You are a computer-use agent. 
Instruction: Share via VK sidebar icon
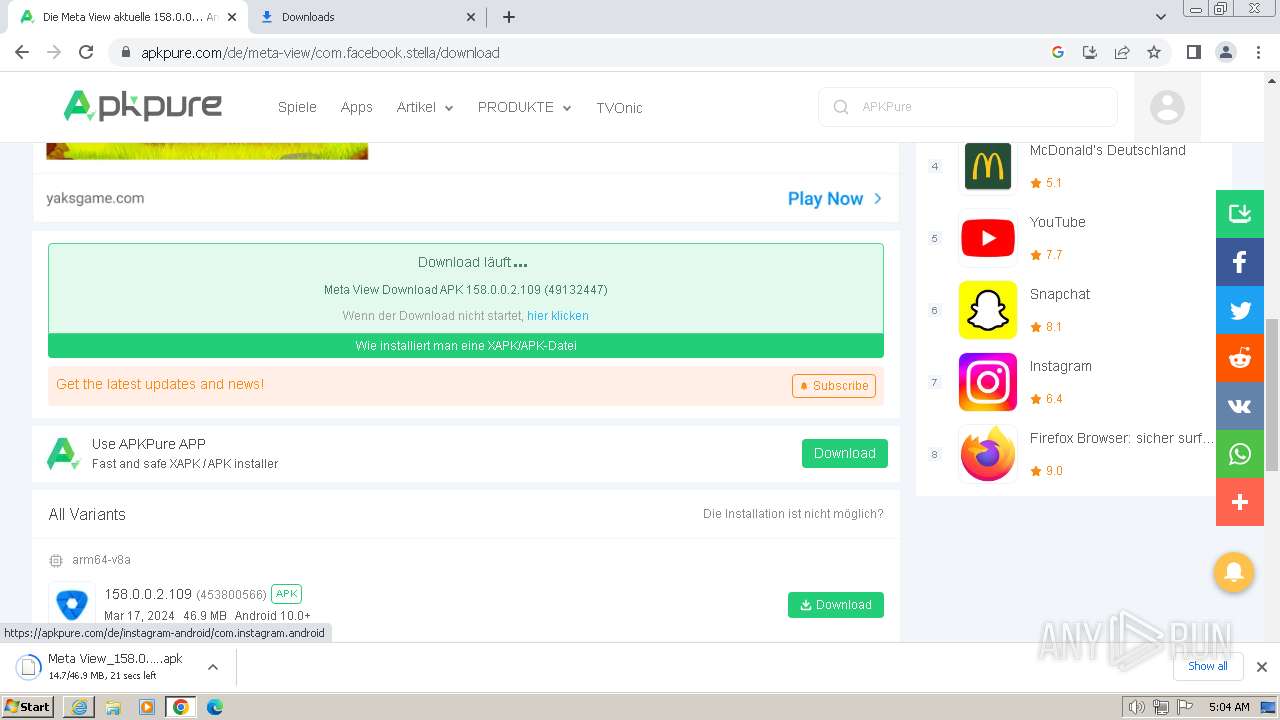[1240, 406]
